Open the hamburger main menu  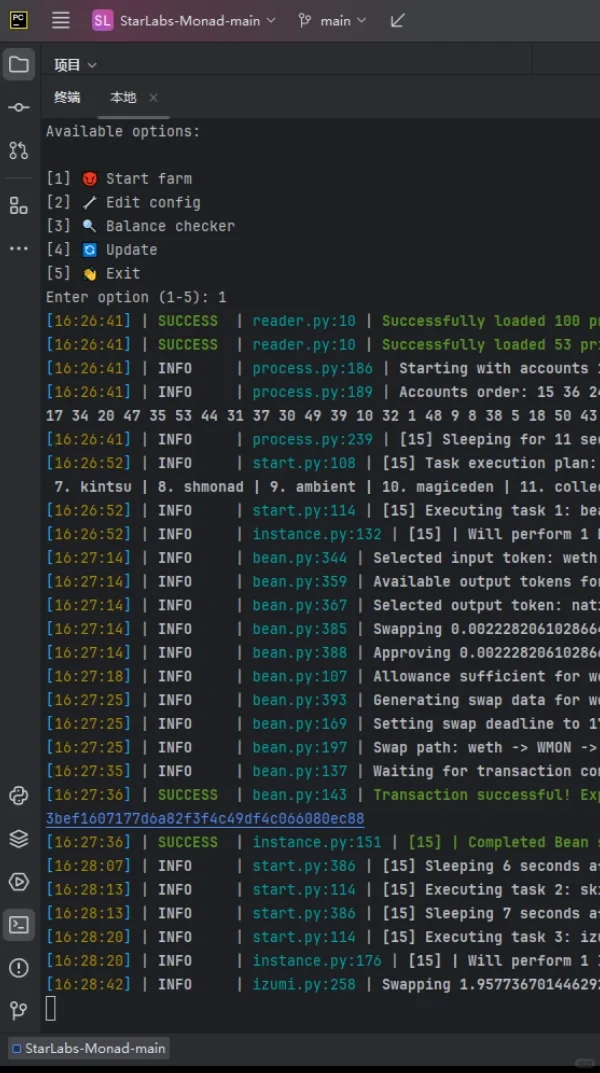coord(61,21)
